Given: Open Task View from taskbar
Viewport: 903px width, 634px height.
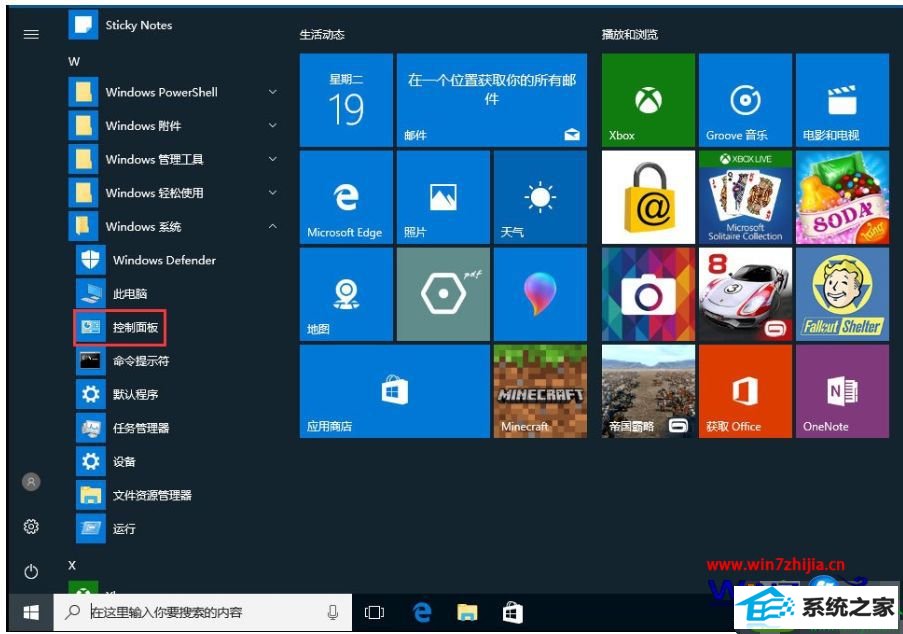Looking at the screenshot, I should click(x=374, y=612).
